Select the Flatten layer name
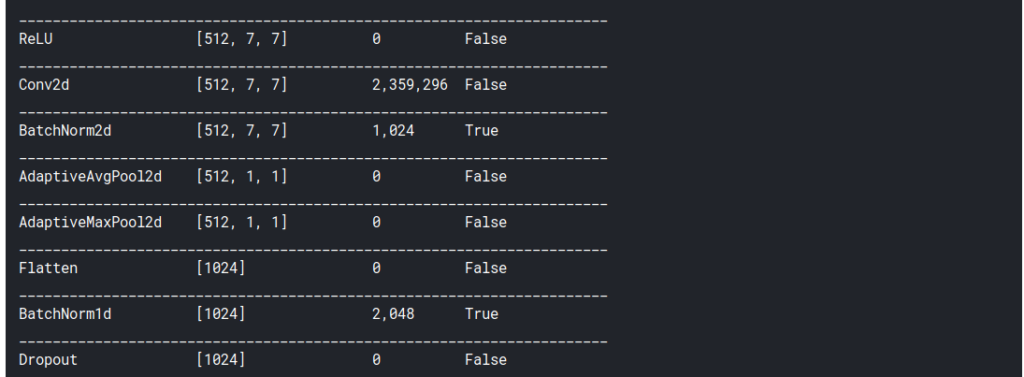1024x377 pixels. click(48, 268)
